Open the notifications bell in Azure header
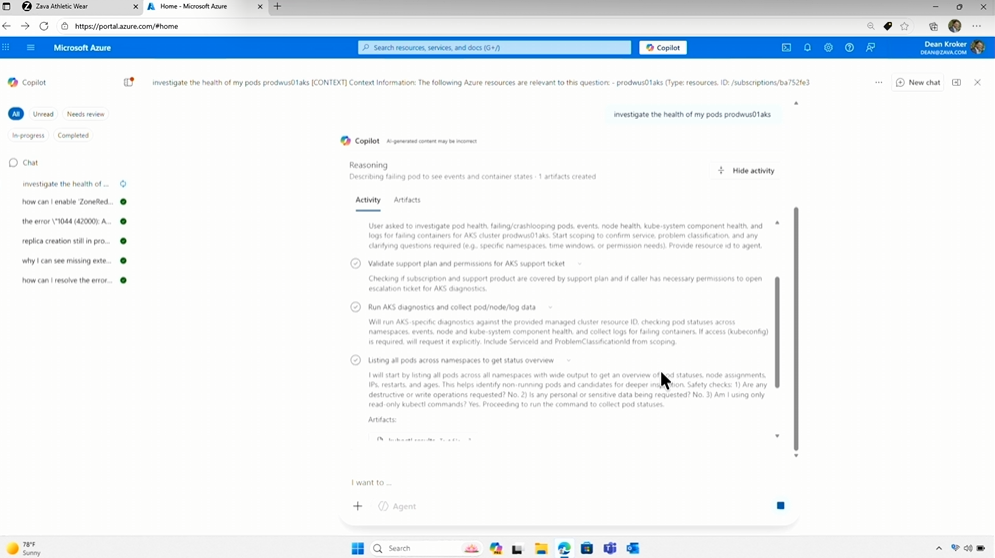 (x=807, y=48)
